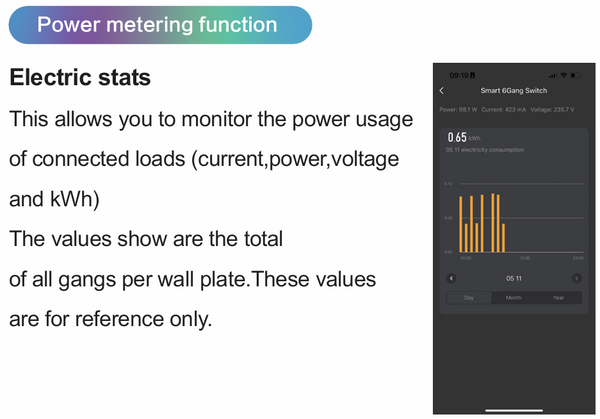Tap the back arrow in the app header
This screenshot has height=419, width=600.
click(x=443, y=91)
